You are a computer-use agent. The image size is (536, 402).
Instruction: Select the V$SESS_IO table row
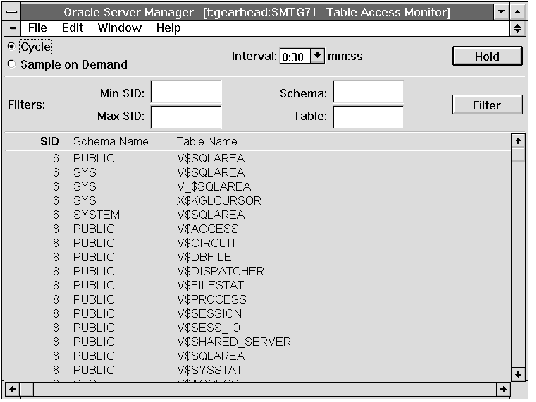point(258,327)
